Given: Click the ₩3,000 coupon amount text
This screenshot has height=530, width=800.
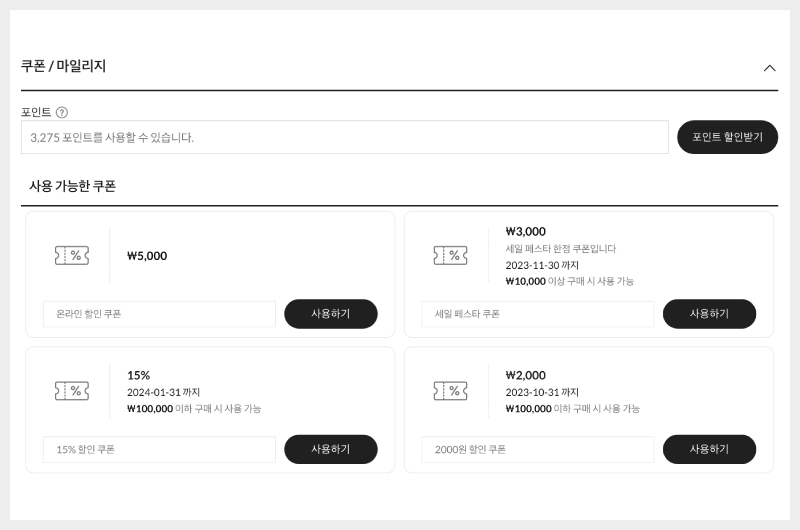Looking at the screenshot, I should coord(526,231).
